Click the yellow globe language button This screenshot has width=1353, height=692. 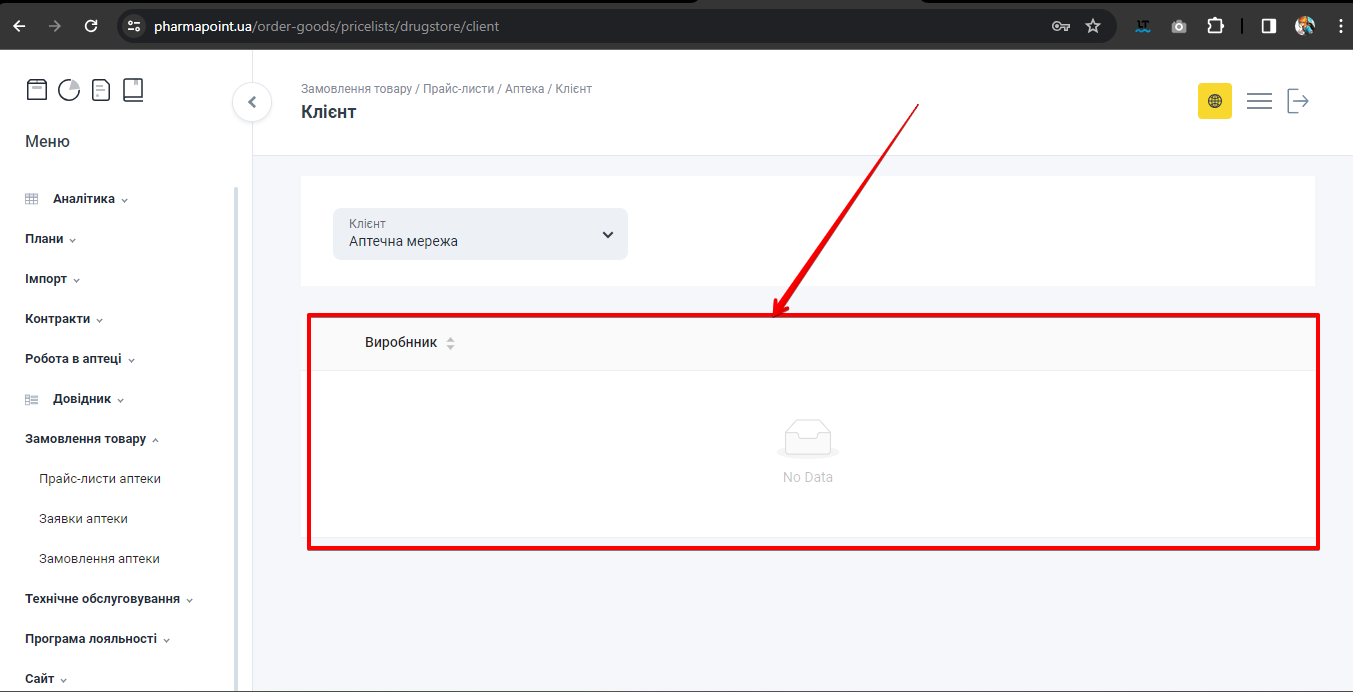click(1214, 101)
